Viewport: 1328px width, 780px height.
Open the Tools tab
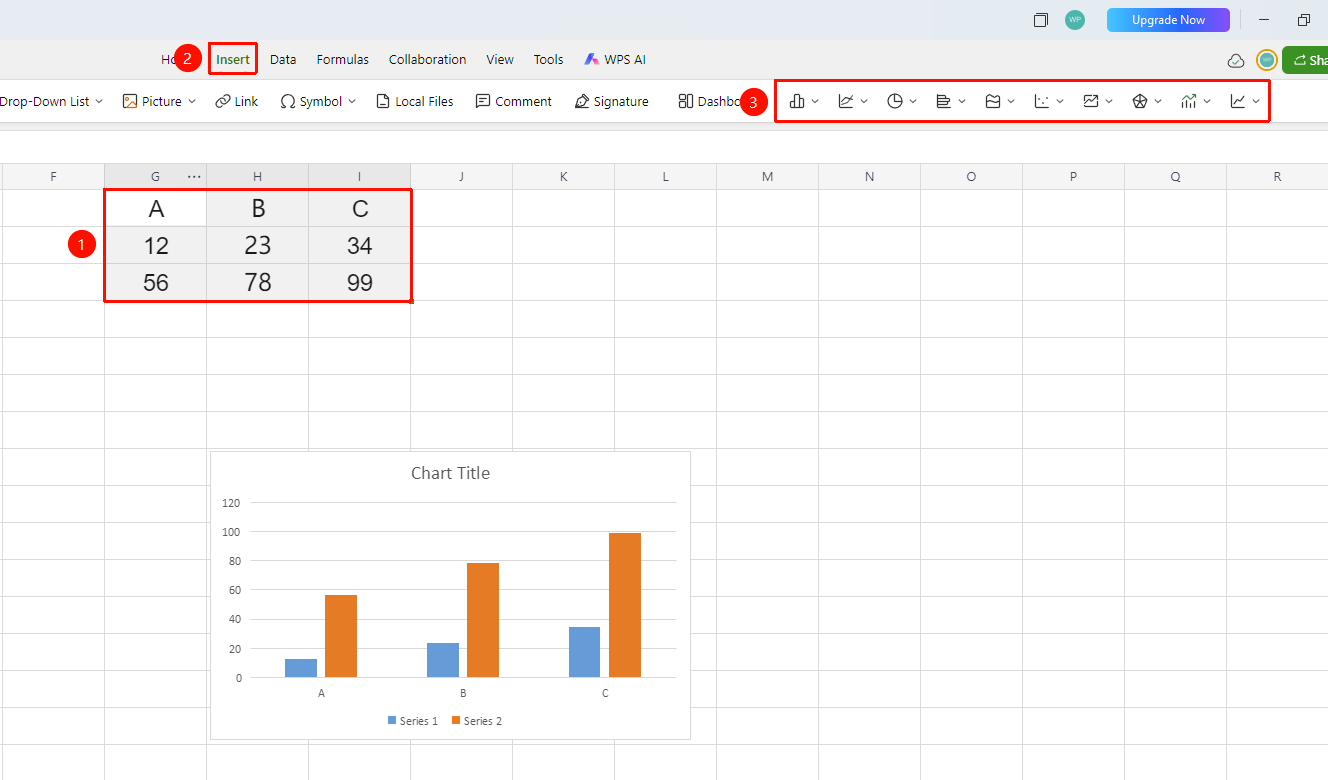tap(549, 60)
